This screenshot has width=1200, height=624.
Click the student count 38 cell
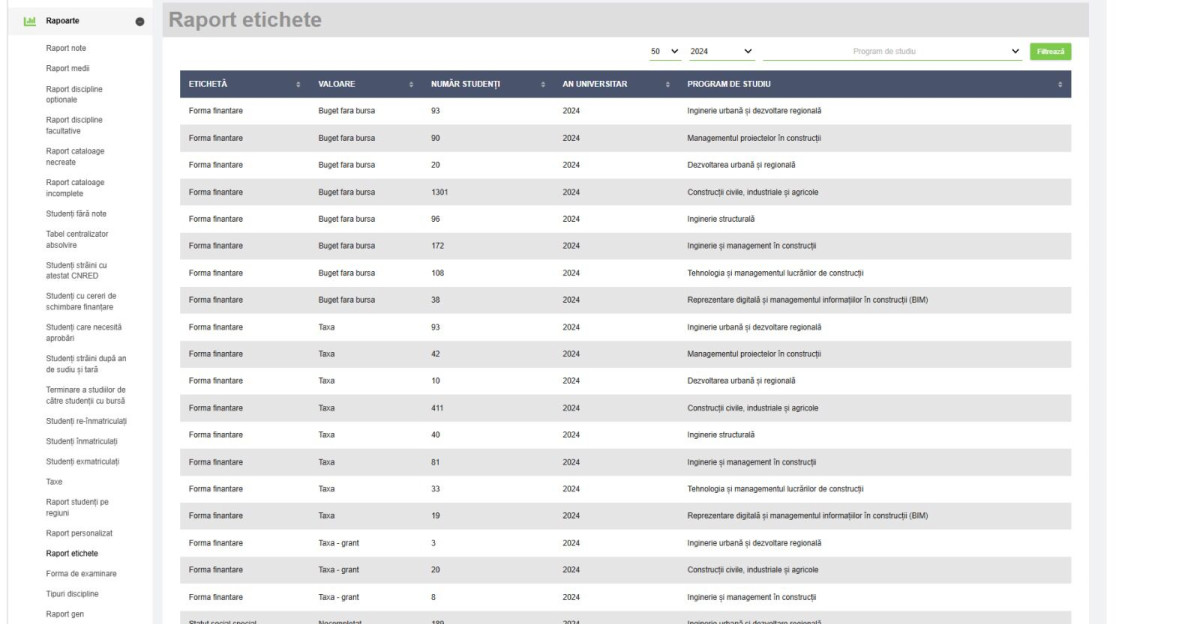click(x=435, y=300)
